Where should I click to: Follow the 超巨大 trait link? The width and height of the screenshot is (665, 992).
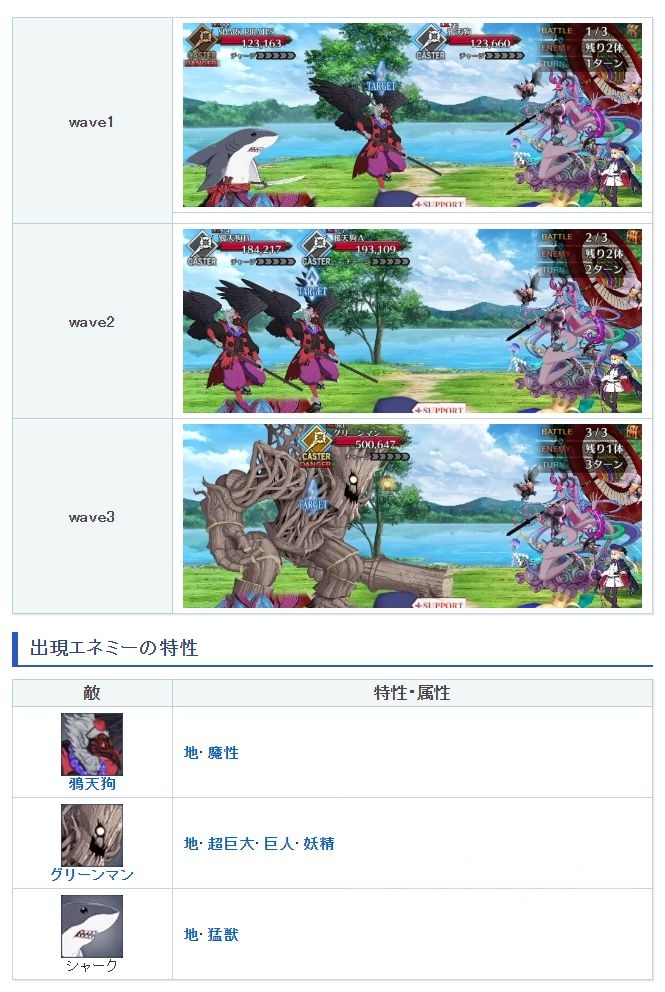point(231,843)
